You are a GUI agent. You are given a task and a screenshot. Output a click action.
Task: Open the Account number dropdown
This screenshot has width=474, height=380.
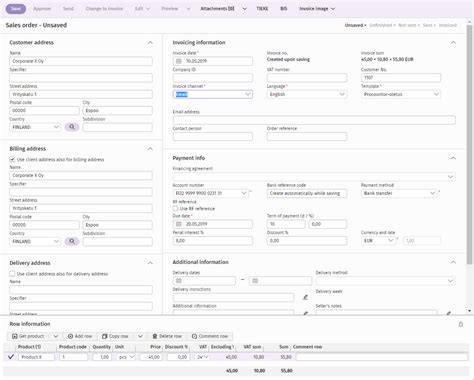[210, 193]
